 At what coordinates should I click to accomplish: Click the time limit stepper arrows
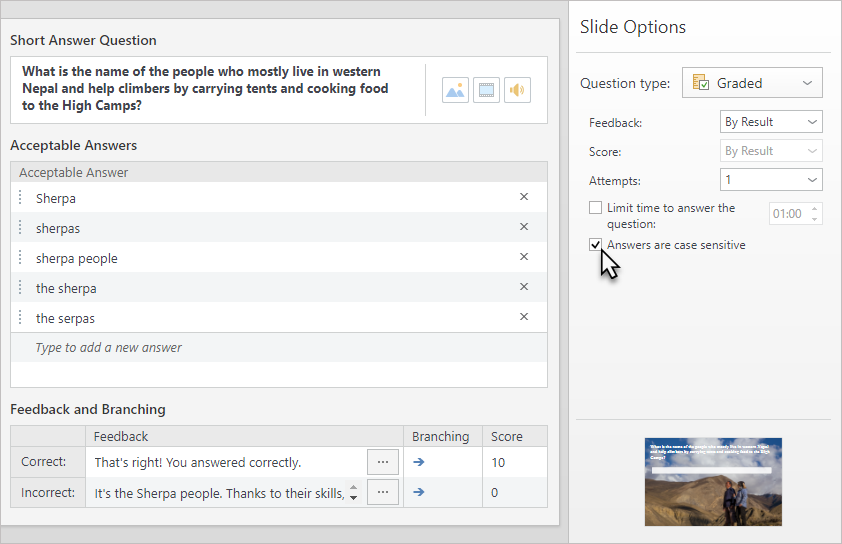pos(815,214)
